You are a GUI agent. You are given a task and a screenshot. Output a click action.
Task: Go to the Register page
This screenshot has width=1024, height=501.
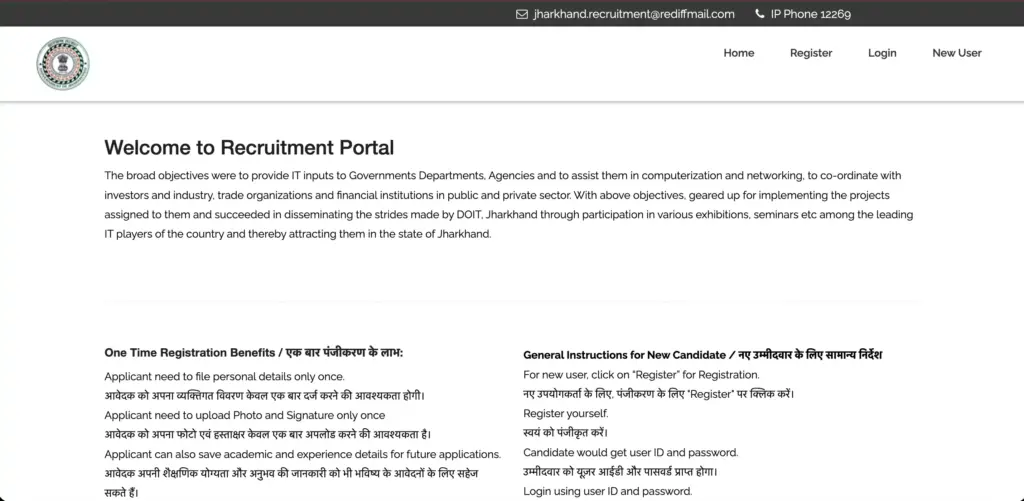[810, 53]
